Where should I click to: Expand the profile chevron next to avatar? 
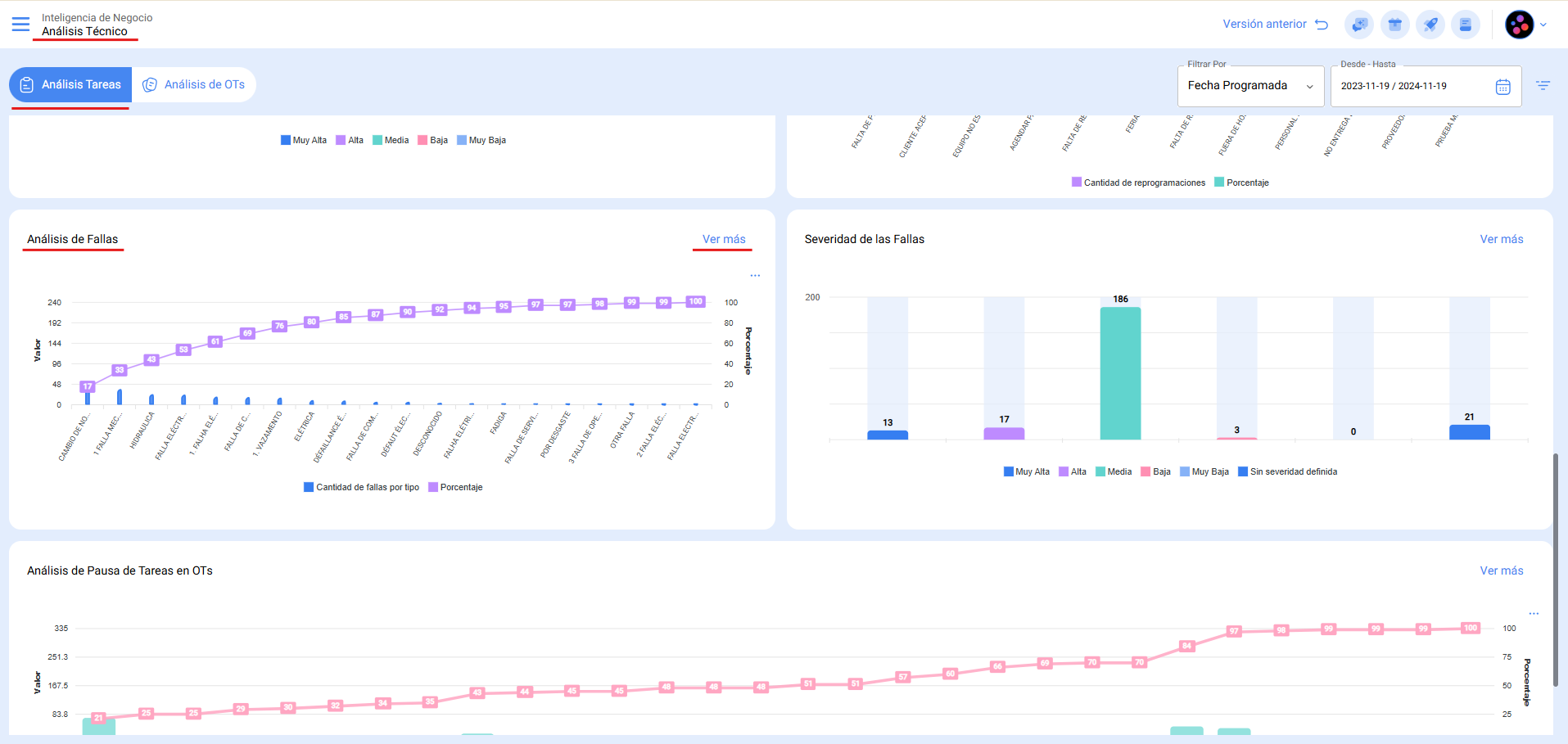1543,25
